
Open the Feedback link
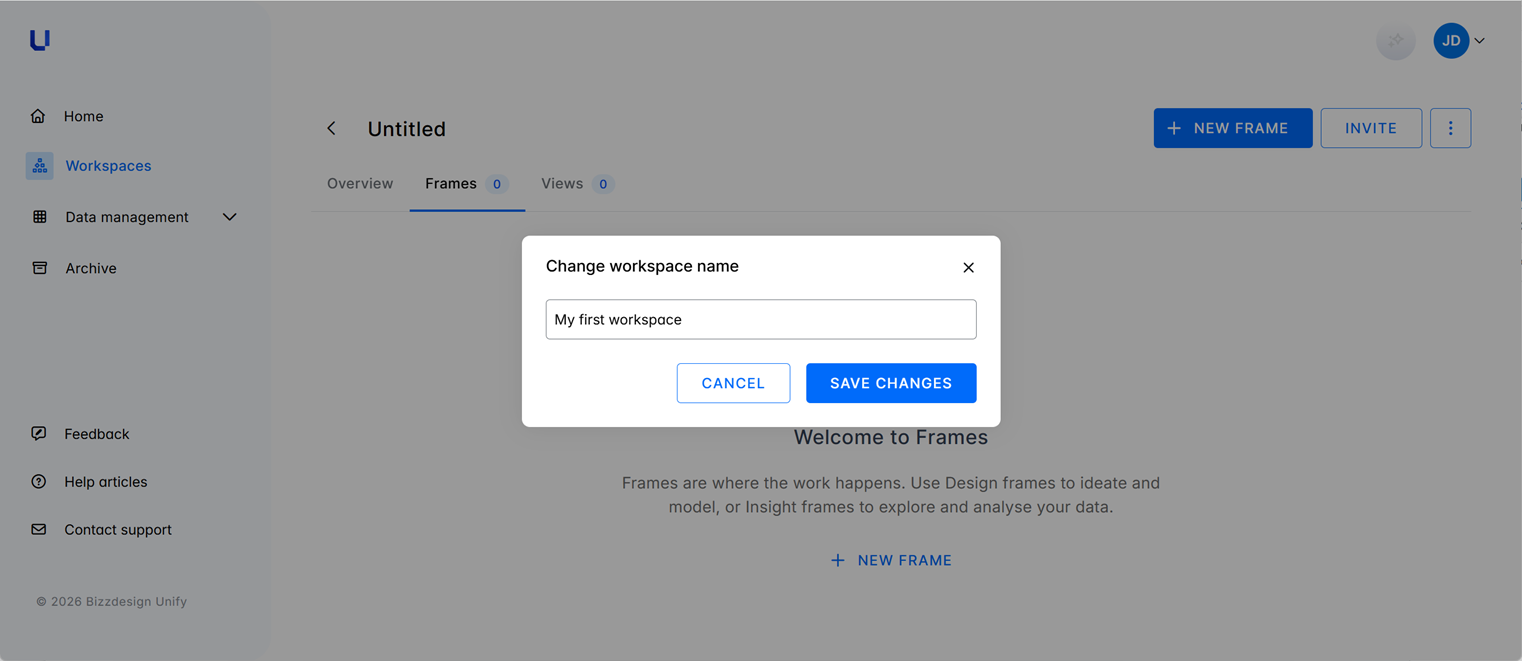[97, 434]
